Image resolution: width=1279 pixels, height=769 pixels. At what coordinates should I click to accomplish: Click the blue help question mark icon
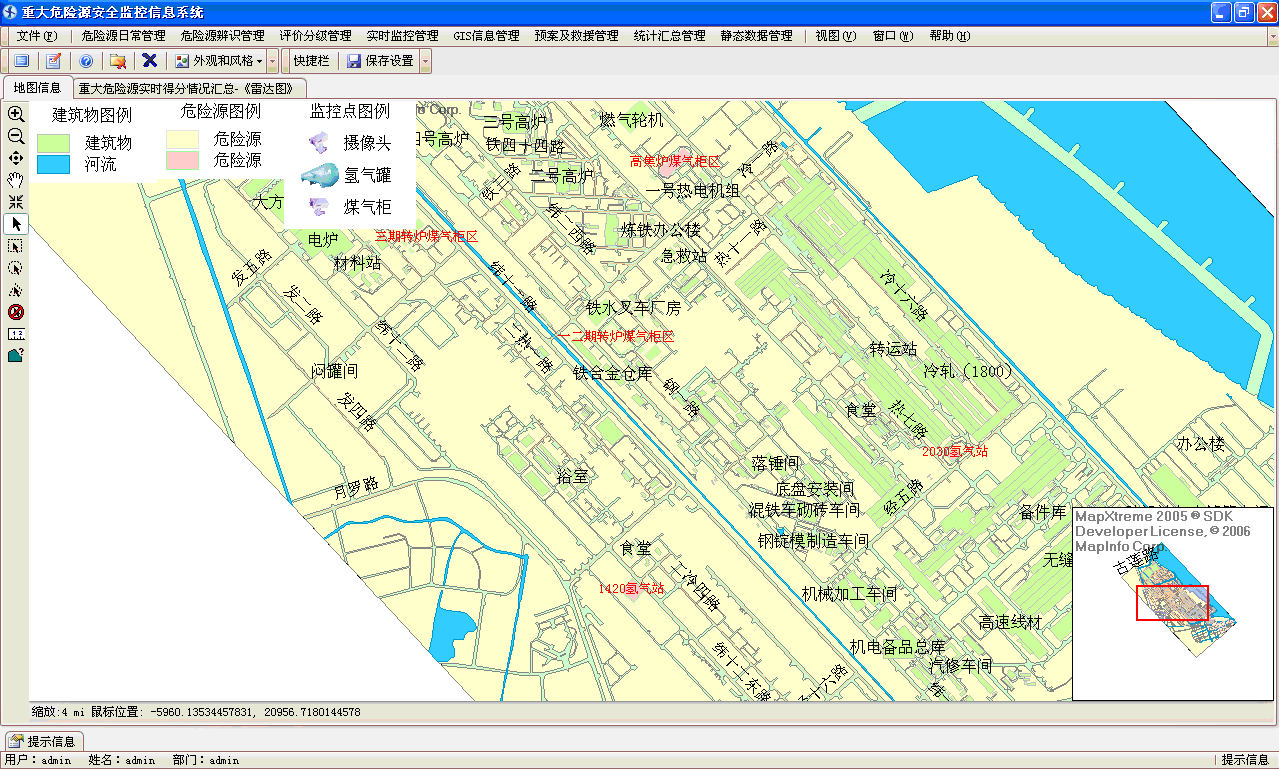[86, 61]
